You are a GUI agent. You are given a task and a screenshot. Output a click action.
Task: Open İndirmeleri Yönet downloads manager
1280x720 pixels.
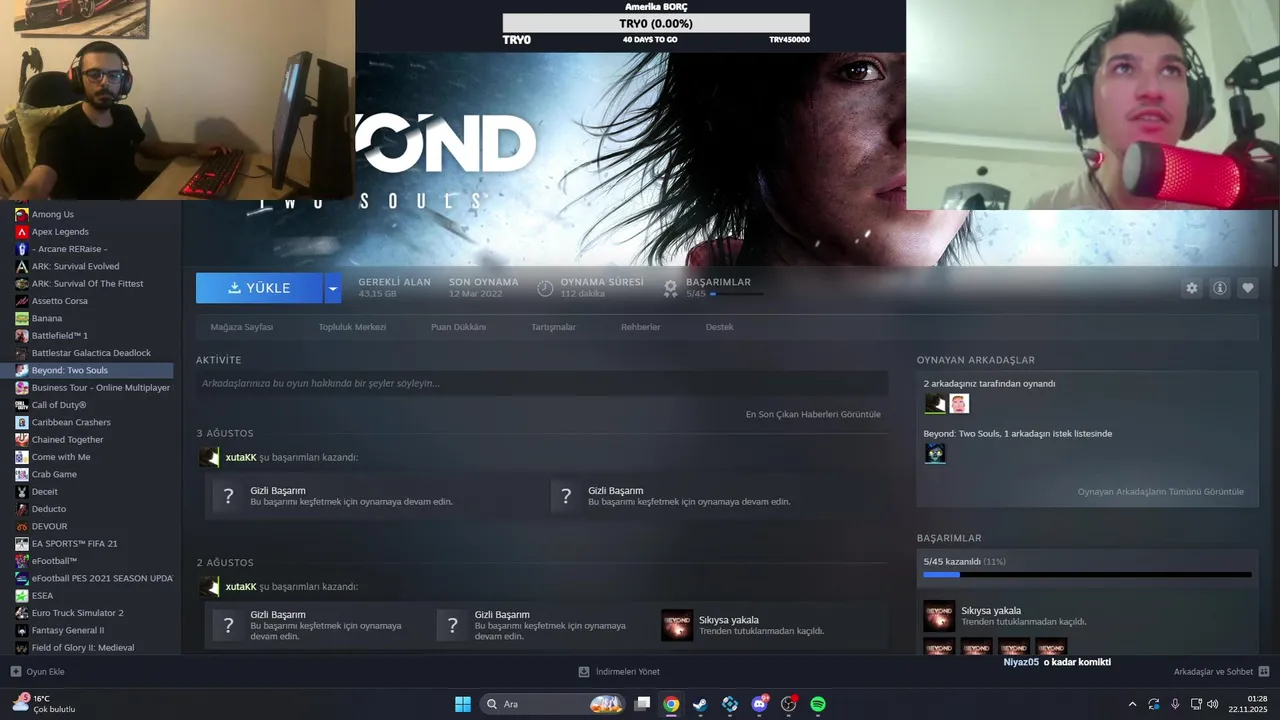pyautogui.click(x=619, y=672)
